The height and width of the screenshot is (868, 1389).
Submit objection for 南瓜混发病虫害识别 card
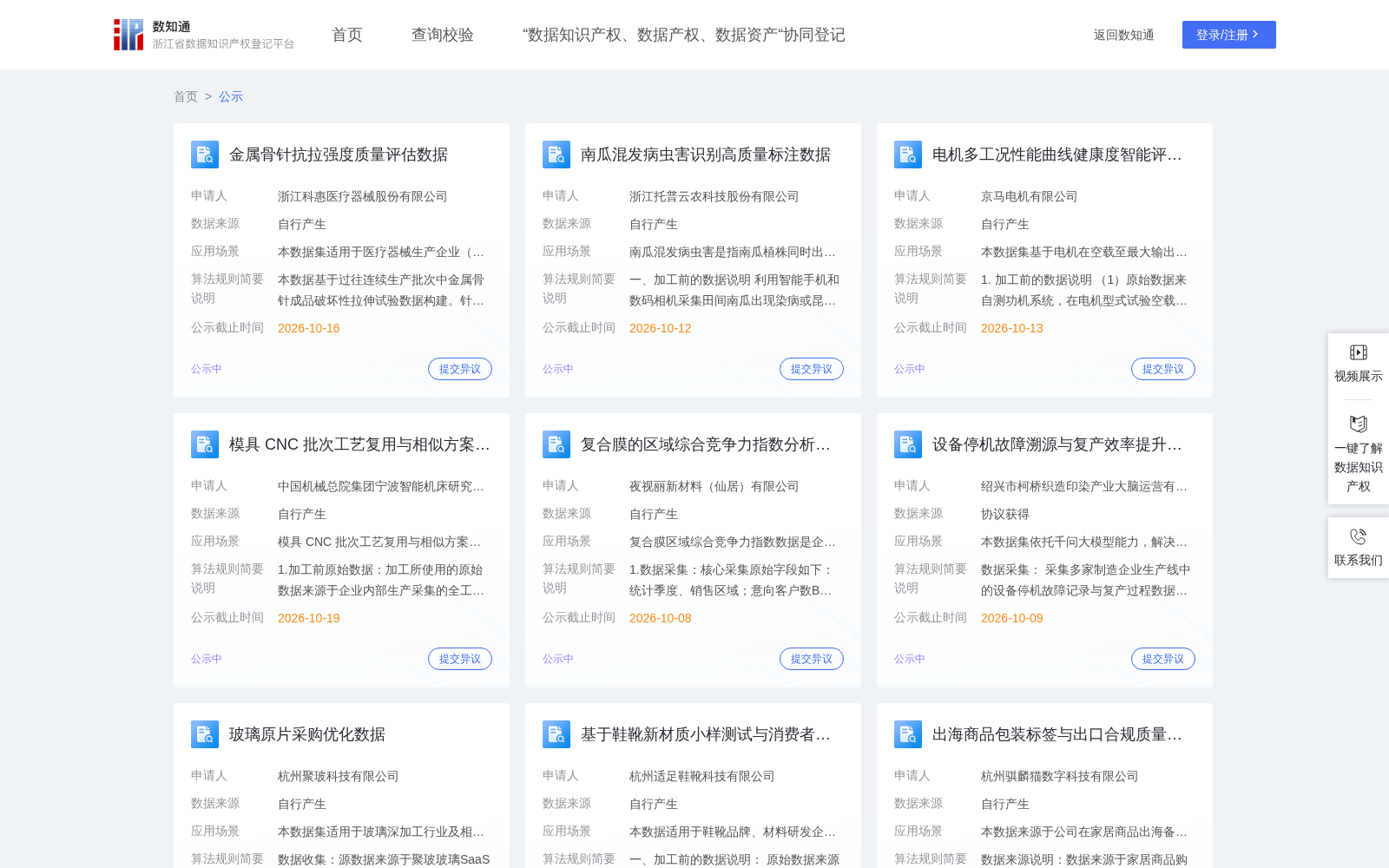tap(812, 369)
